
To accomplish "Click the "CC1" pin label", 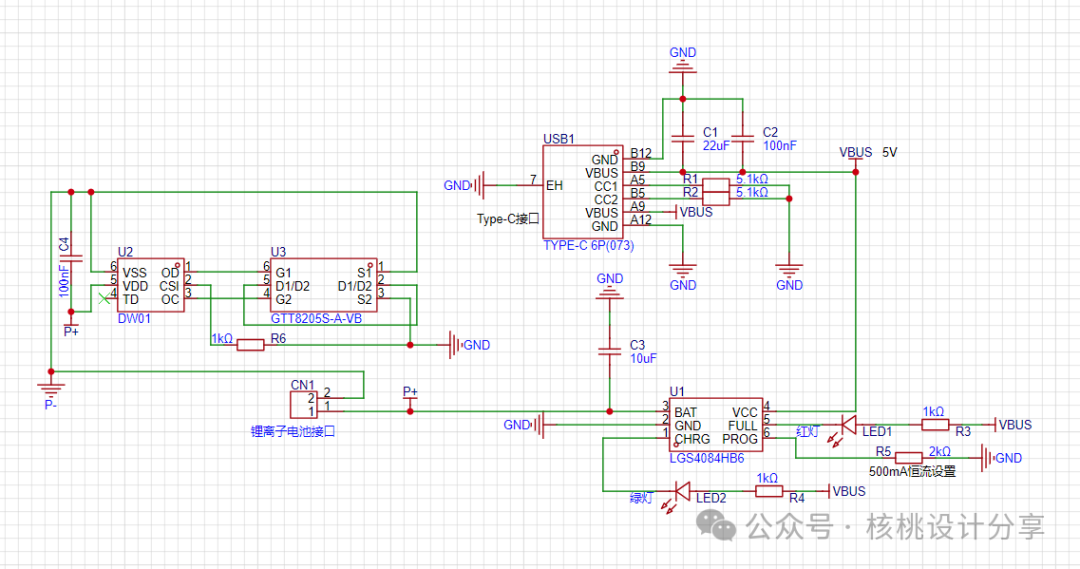I will [606, 186].
